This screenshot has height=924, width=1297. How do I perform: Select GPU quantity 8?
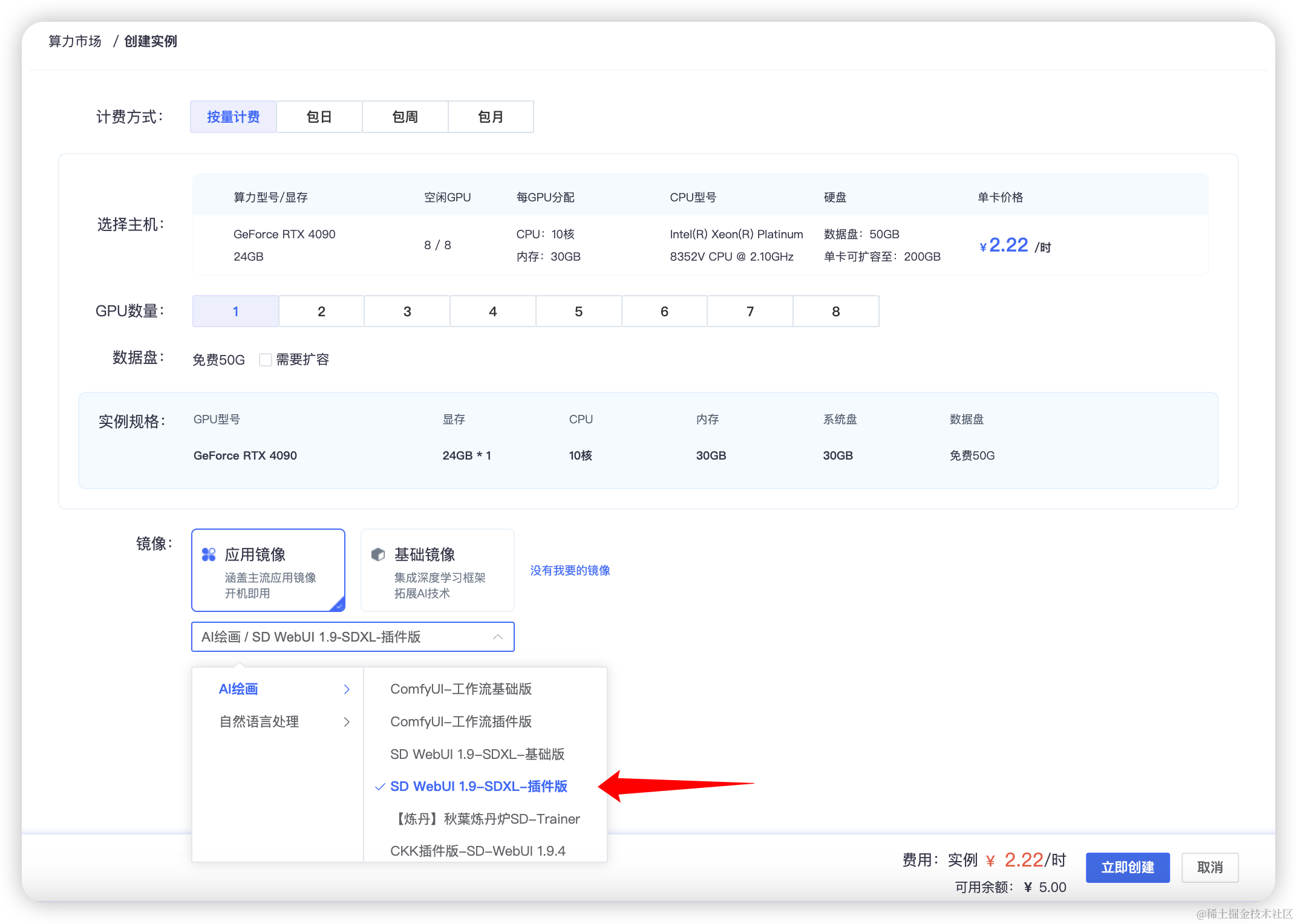[x=835, y=311]
